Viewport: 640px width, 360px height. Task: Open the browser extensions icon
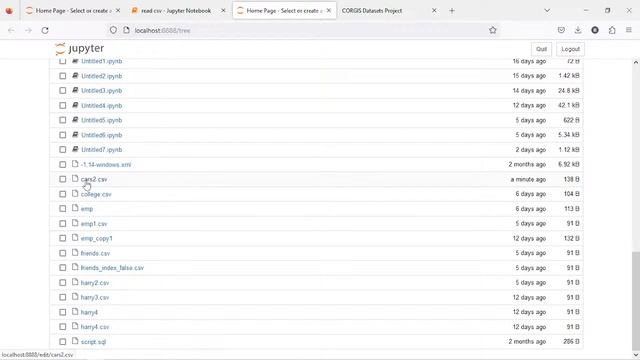[612, 30]
